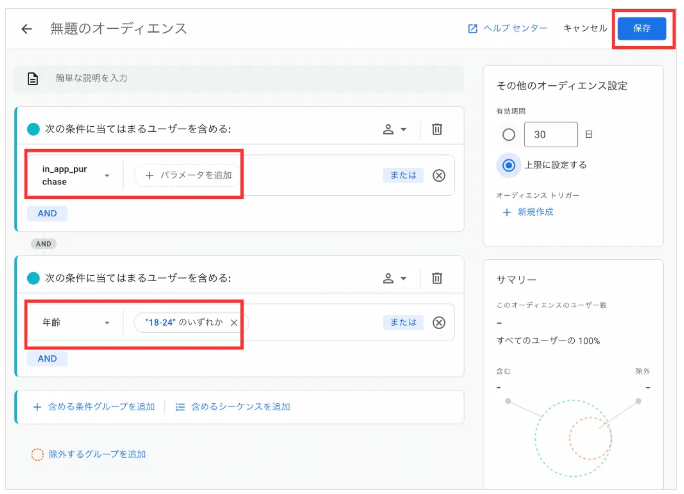Click the description document icon
The height and width of the screenshot is (494, 684).
[33, 78]
